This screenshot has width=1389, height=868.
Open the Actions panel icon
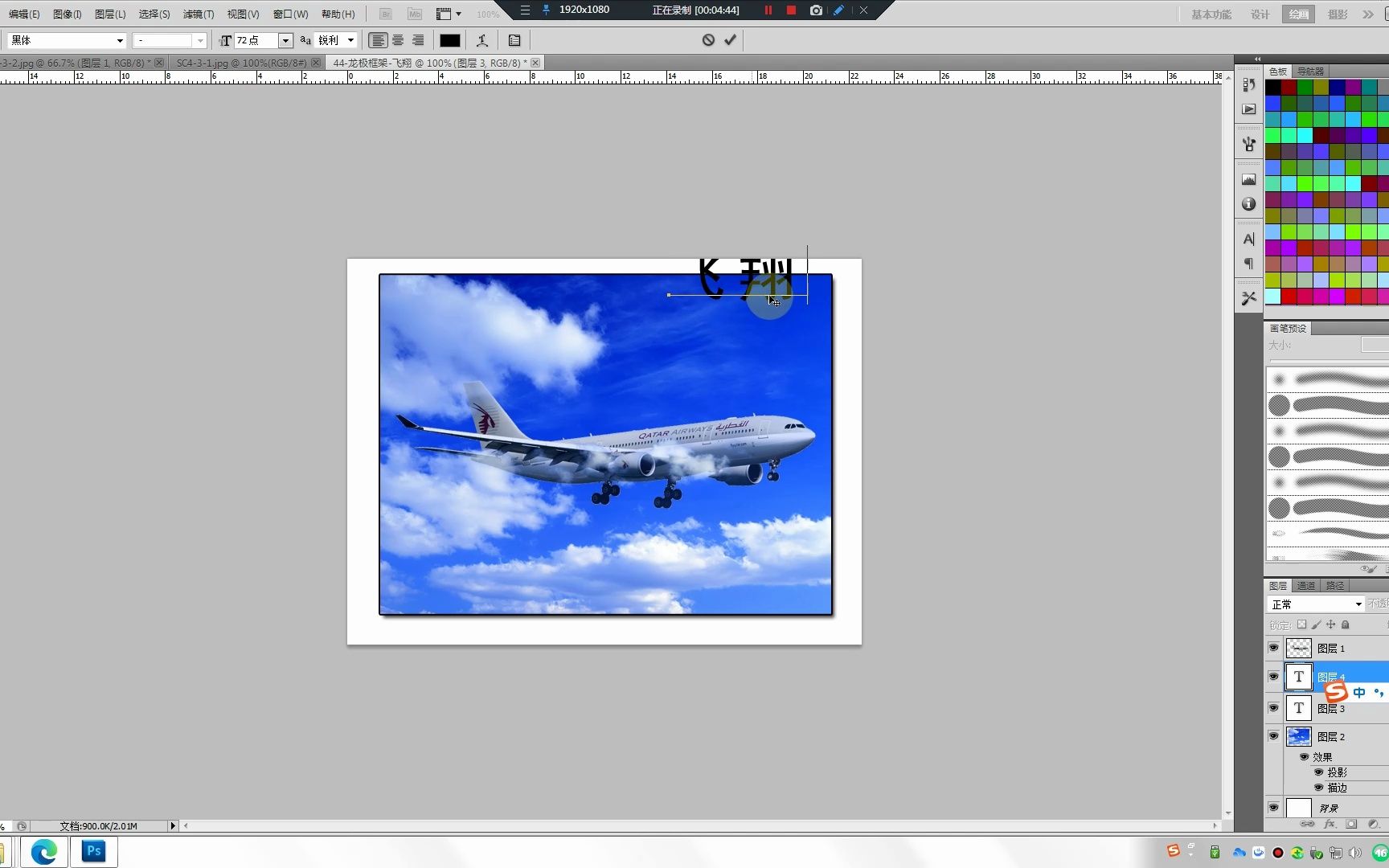[x=1248, y=109]
